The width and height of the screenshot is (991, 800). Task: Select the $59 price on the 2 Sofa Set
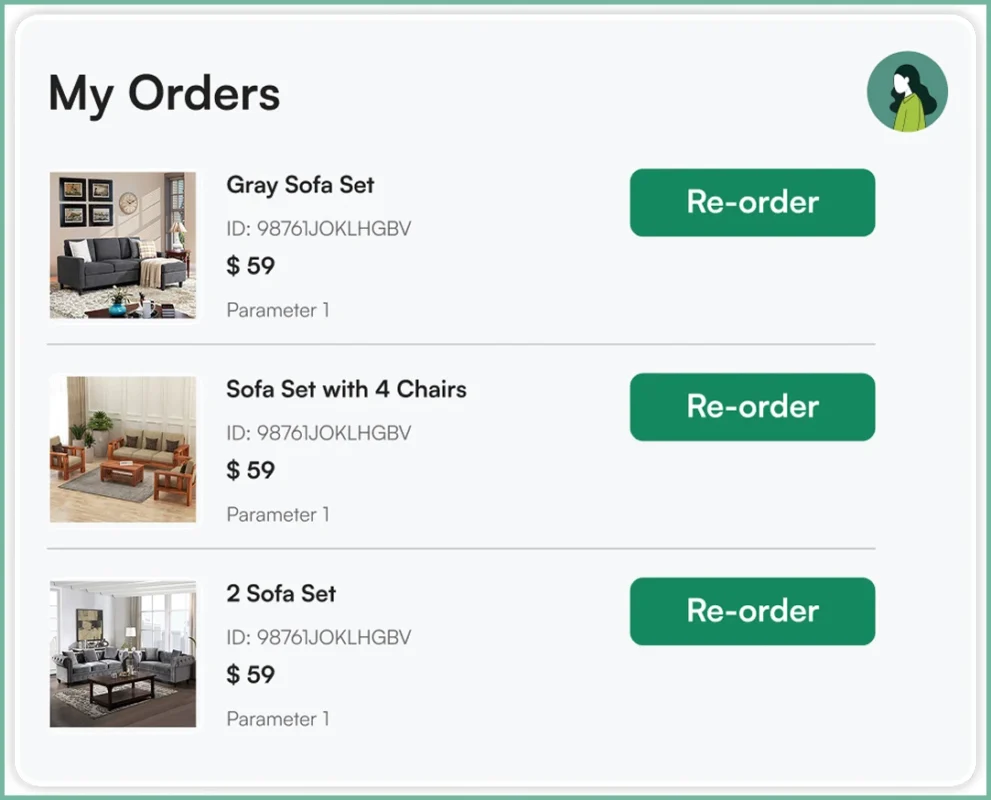click(250, 675)
